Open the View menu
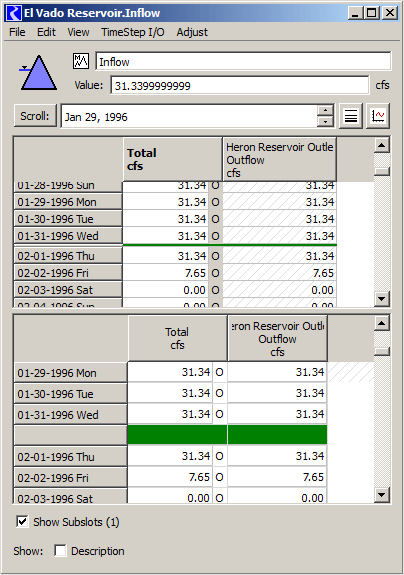Screen dimensions: 404x575 point(78,32)
